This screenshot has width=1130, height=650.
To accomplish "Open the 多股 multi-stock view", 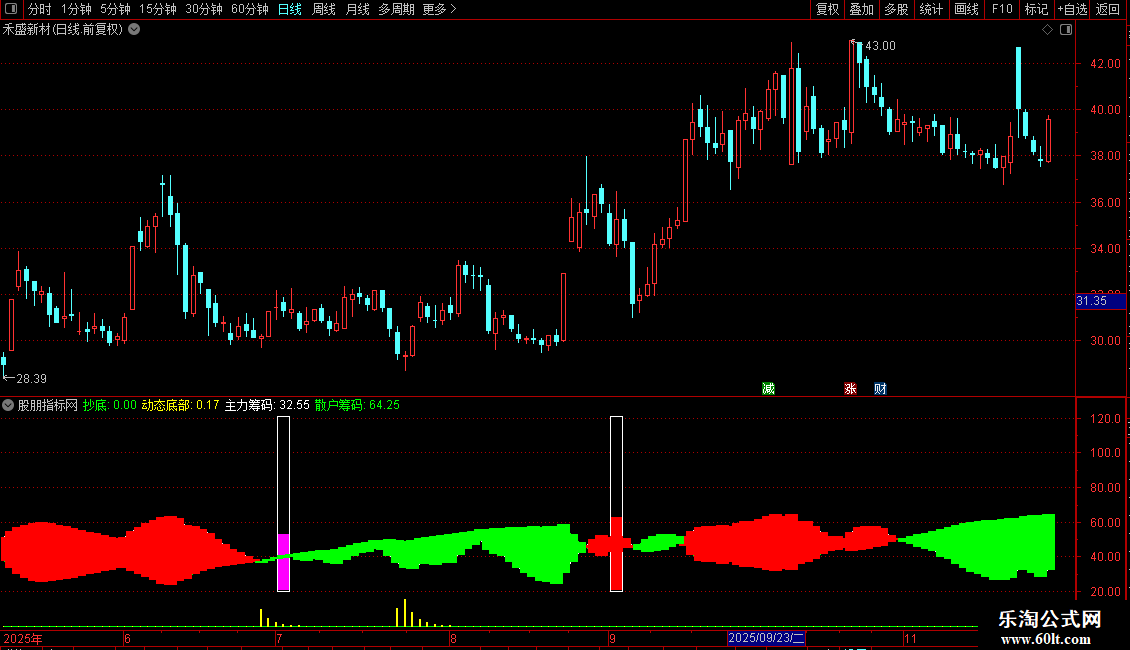I will (897, 9).
